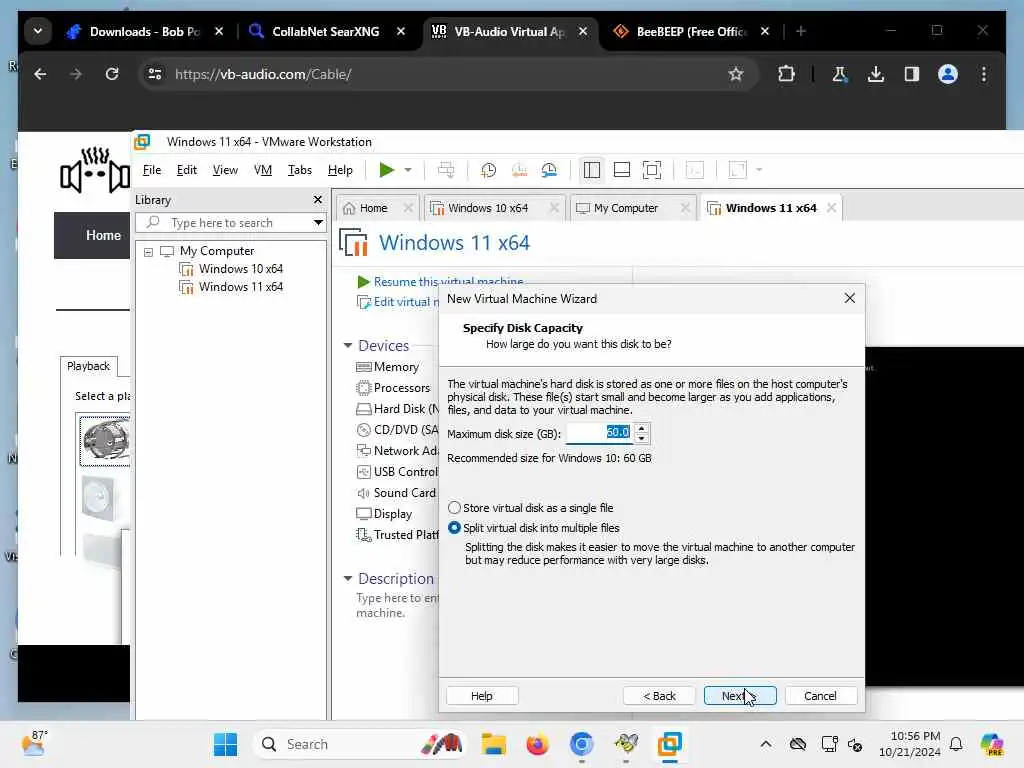
Task: Open the VM menu
Action: (263, 170)
